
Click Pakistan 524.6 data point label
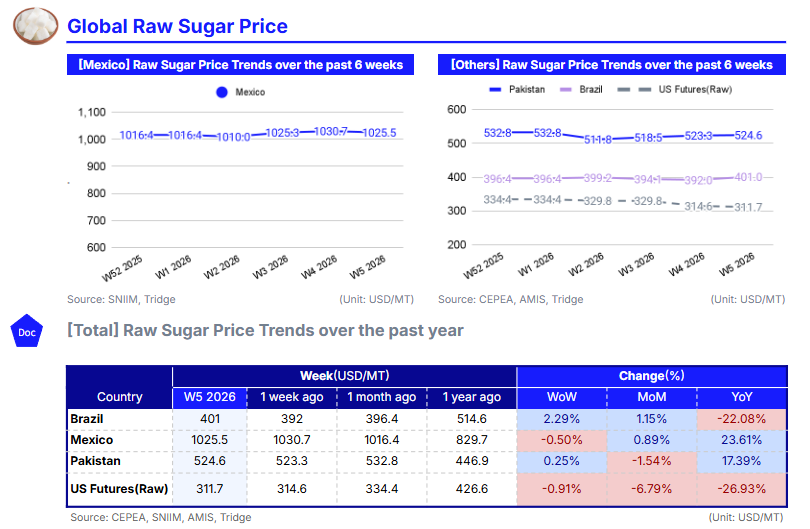[748, 135]
